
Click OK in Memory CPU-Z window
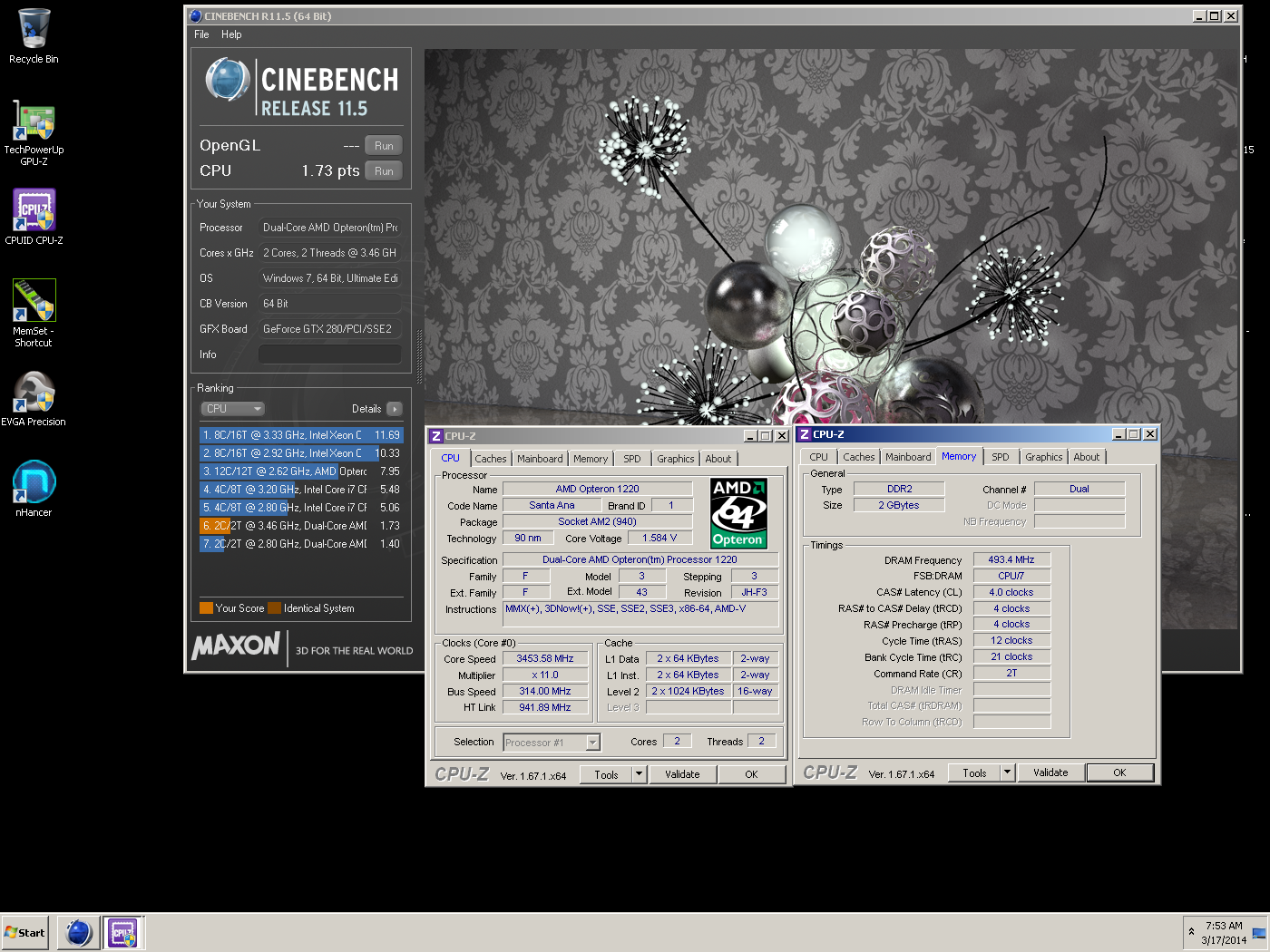pos(1119,772)
